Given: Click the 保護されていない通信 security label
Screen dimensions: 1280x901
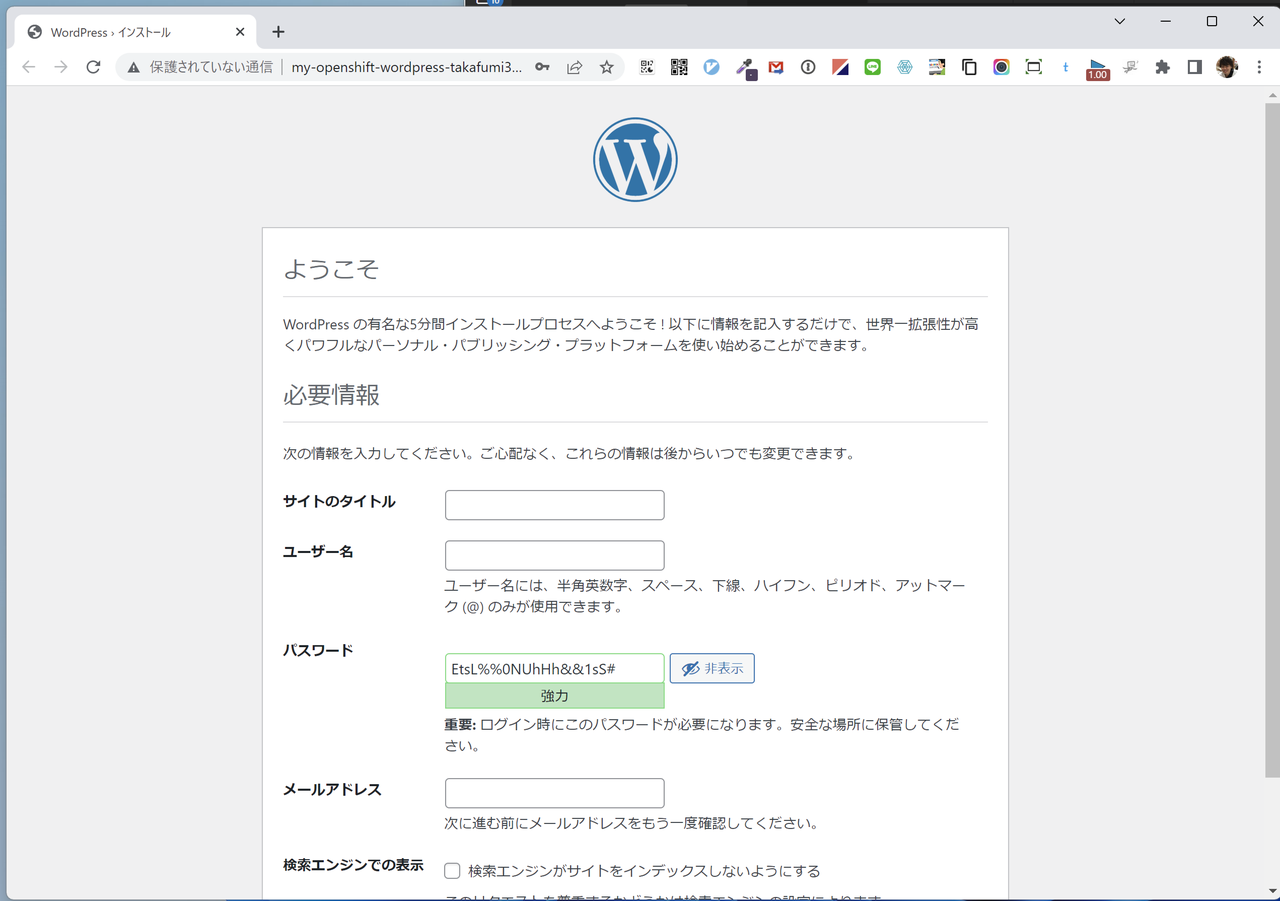Looking at the screenshot, I should coord(211,67).
